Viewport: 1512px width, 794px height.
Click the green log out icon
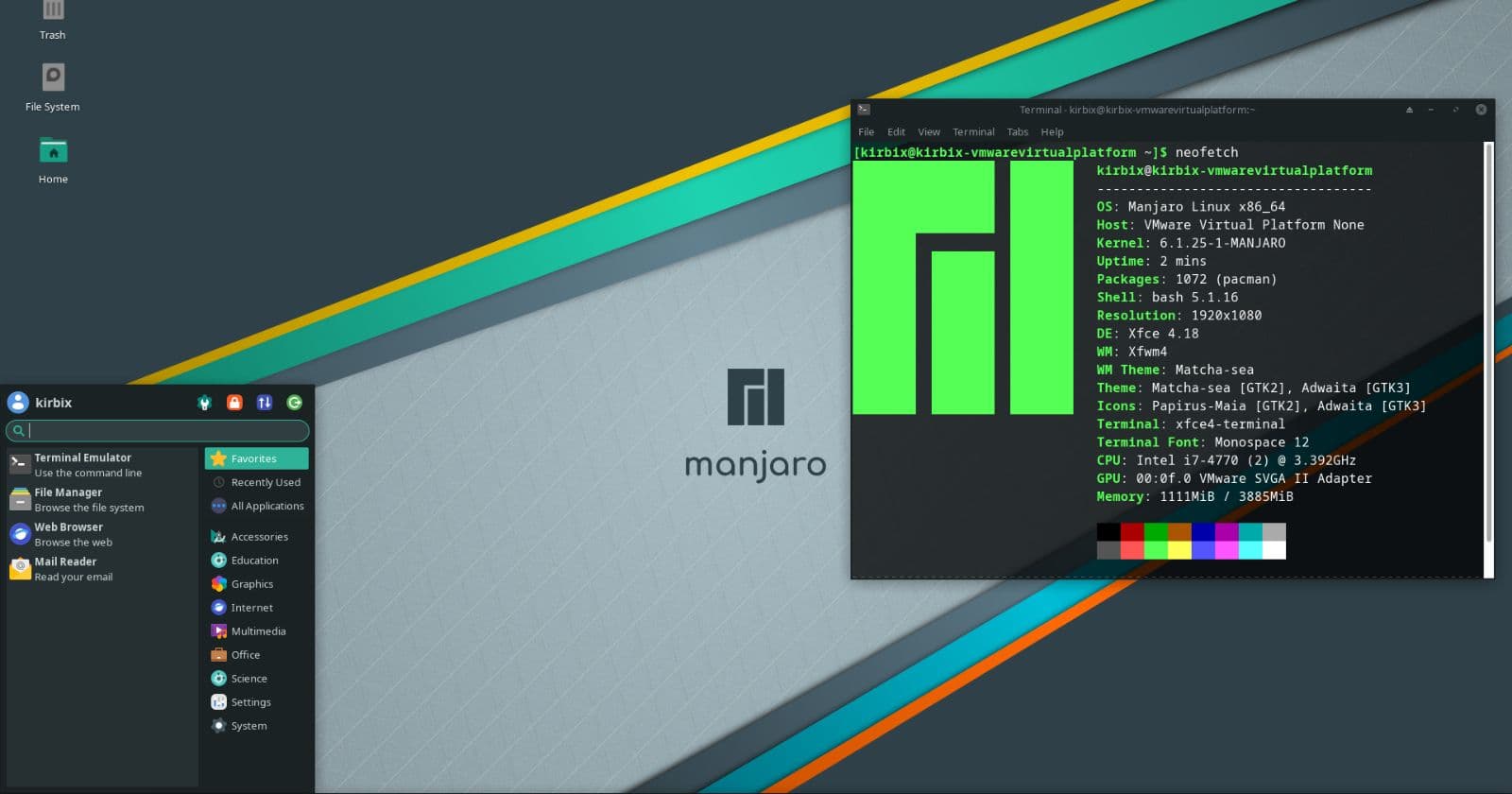coord(295,403)
